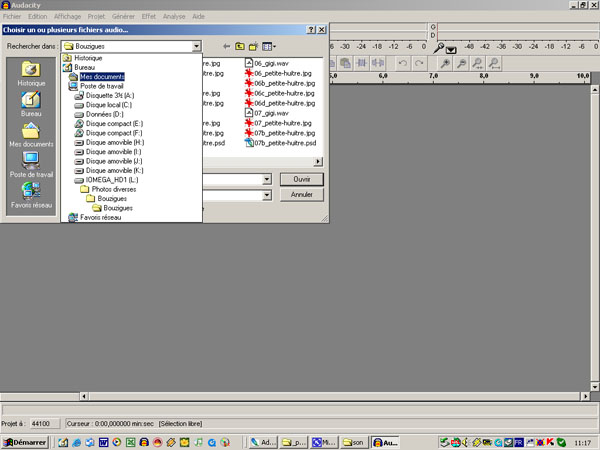
Task: Select Photos diverses folder in list
Action: [114, 189]
